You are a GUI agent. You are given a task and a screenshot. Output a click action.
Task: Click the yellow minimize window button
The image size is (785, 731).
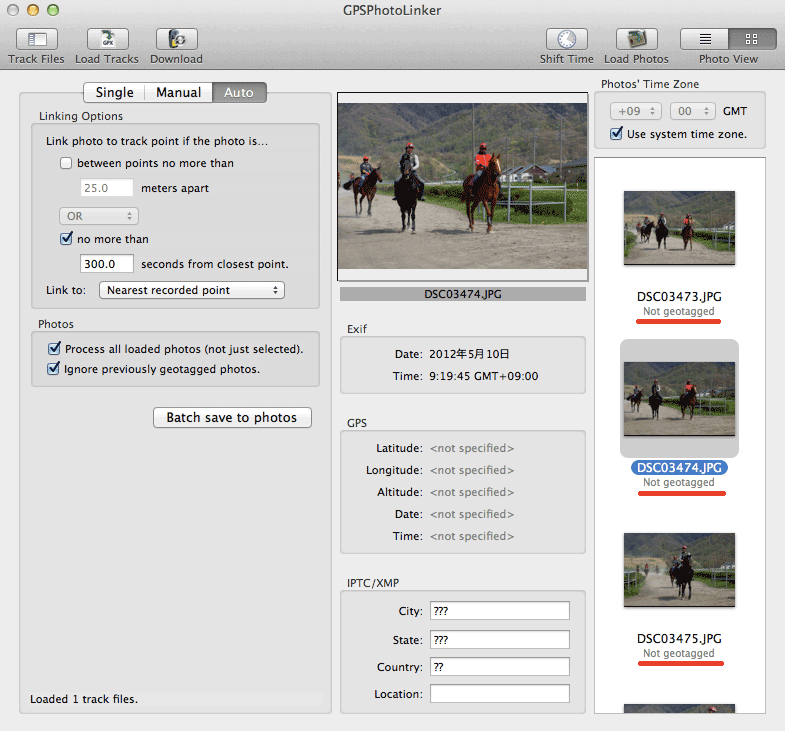coord(33,10)
